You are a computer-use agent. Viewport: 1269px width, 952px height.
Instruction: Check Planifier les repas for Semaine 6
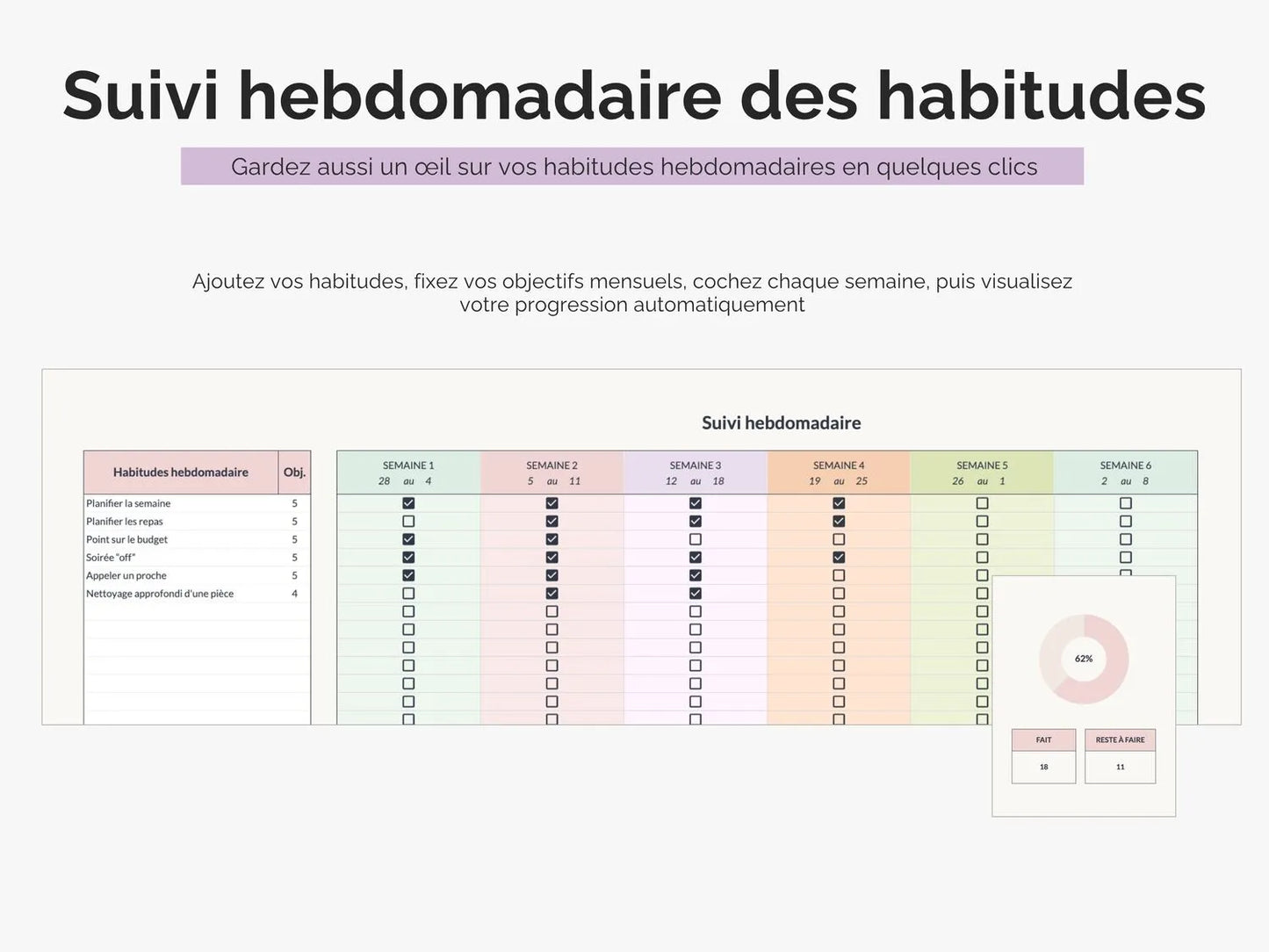click(1126, 522)
